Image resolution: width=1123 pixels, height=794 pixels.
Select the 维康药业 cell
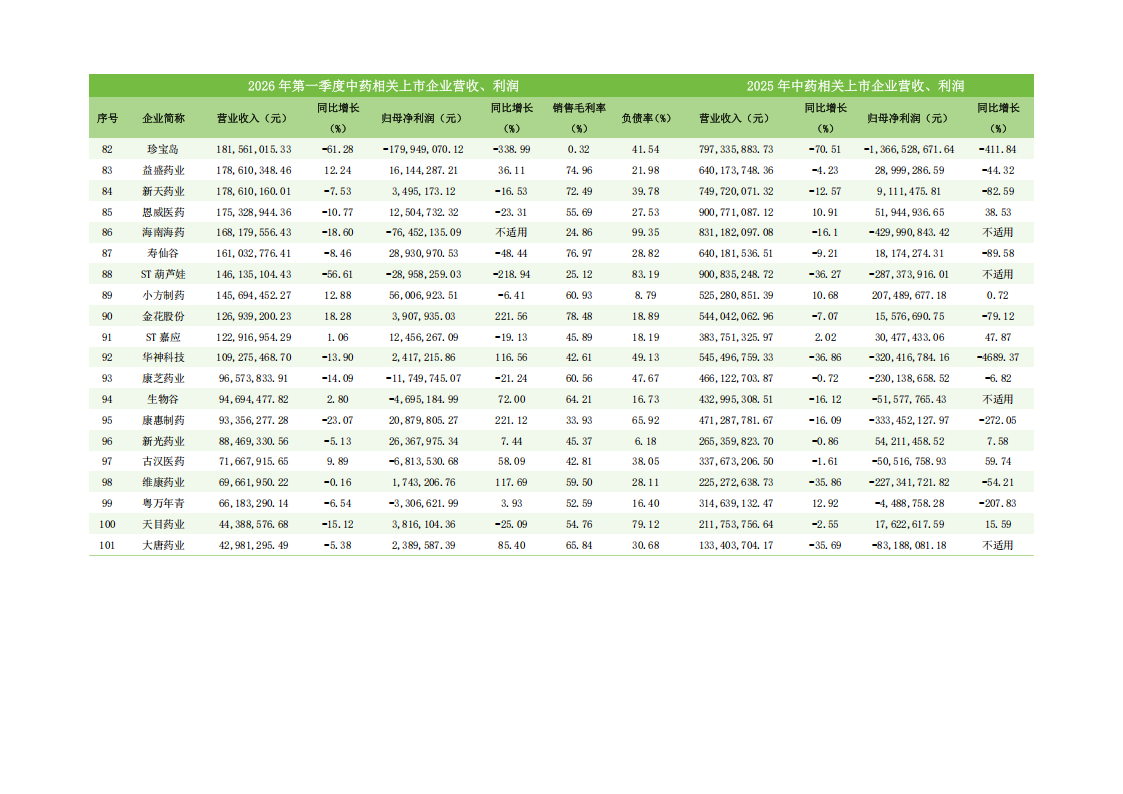coord(163,483)
